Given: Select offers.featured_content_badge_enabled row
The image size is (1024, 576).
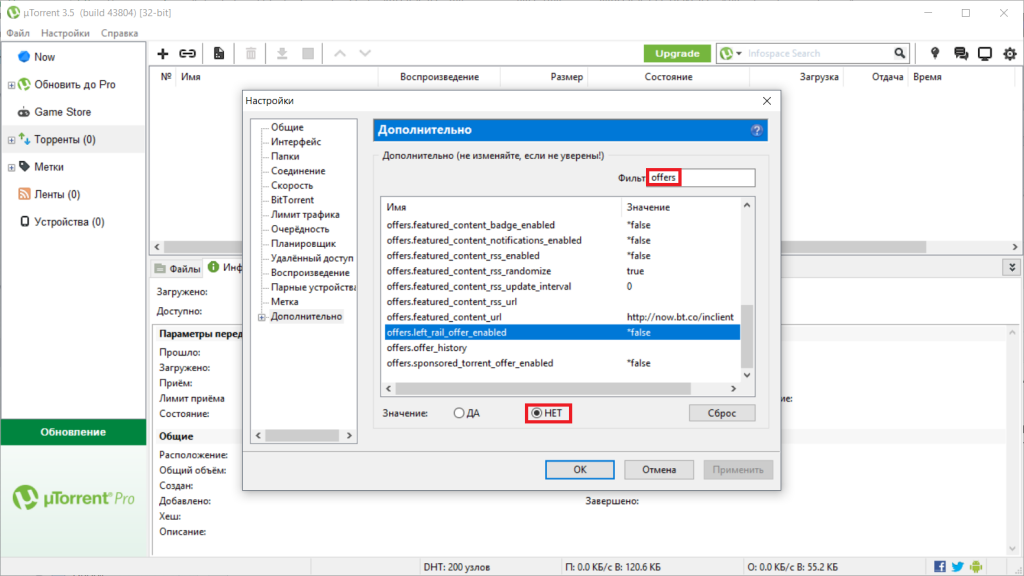Looking at the screenshot, I should 562,225.
